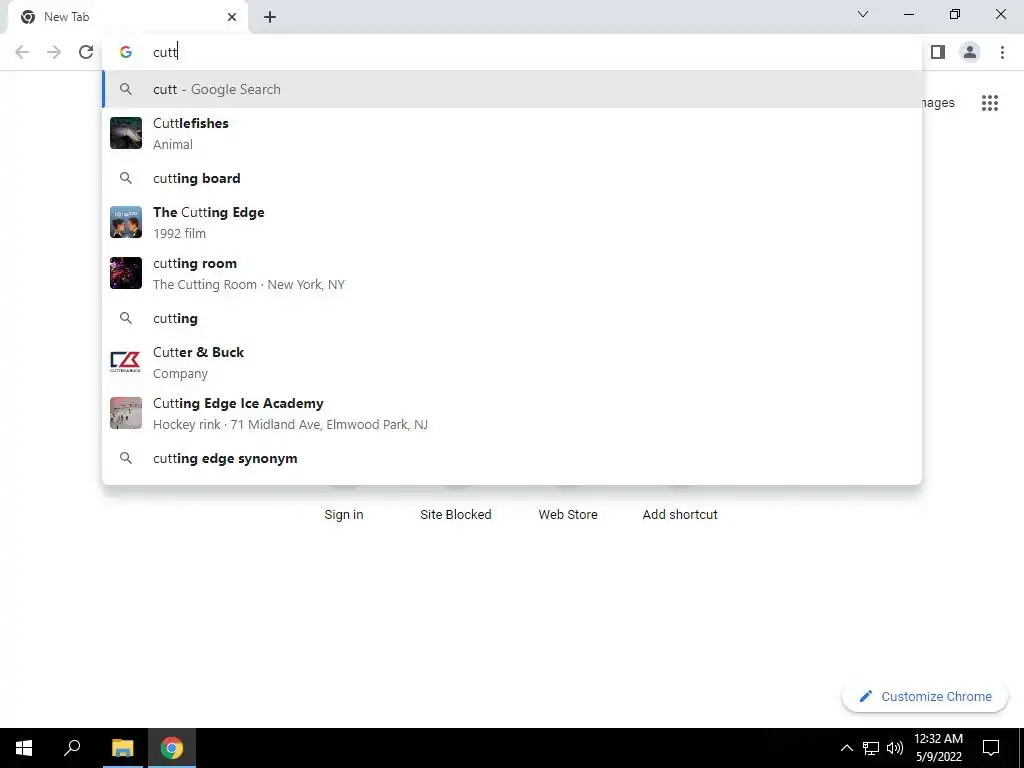1024x768 pixels.
Task: Select 'cutting room' New York suggestion
Action: pyautogui.click(x=513, y=274)
